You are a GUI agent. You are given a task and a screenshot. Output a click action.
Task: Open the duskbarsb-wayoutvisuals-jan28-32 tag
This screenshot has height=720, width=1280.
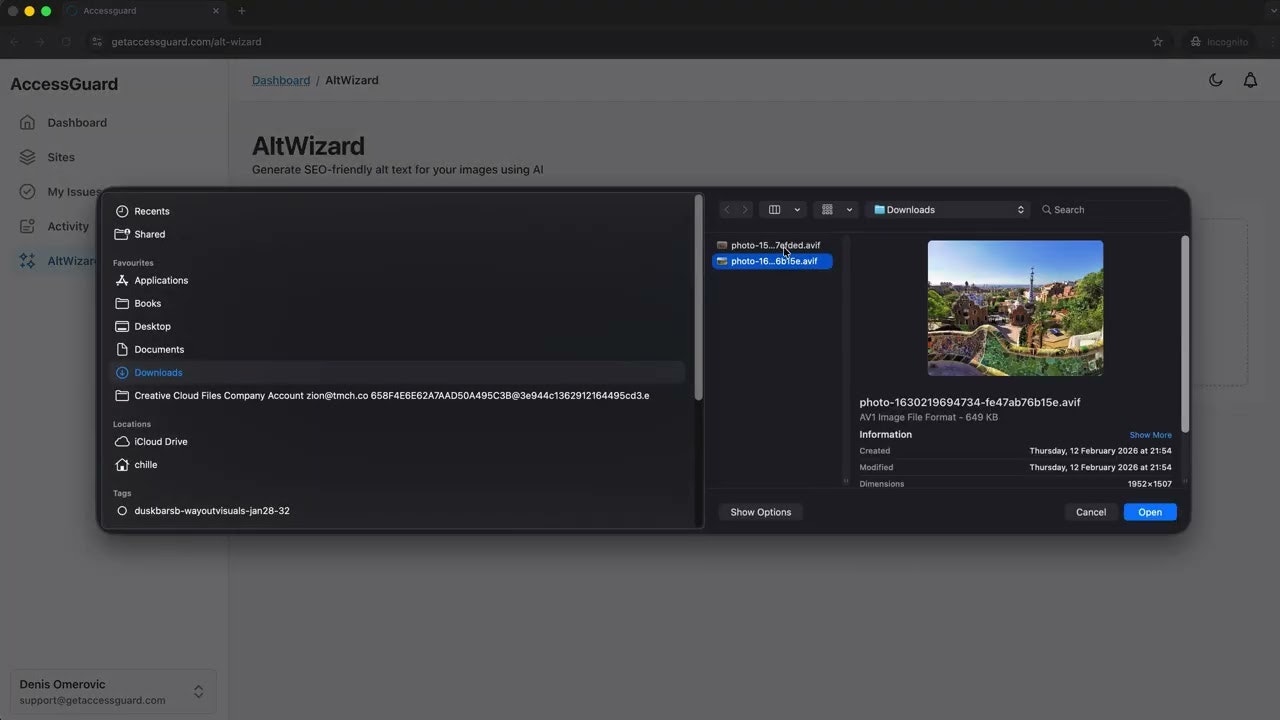click(x=211, y=510)
